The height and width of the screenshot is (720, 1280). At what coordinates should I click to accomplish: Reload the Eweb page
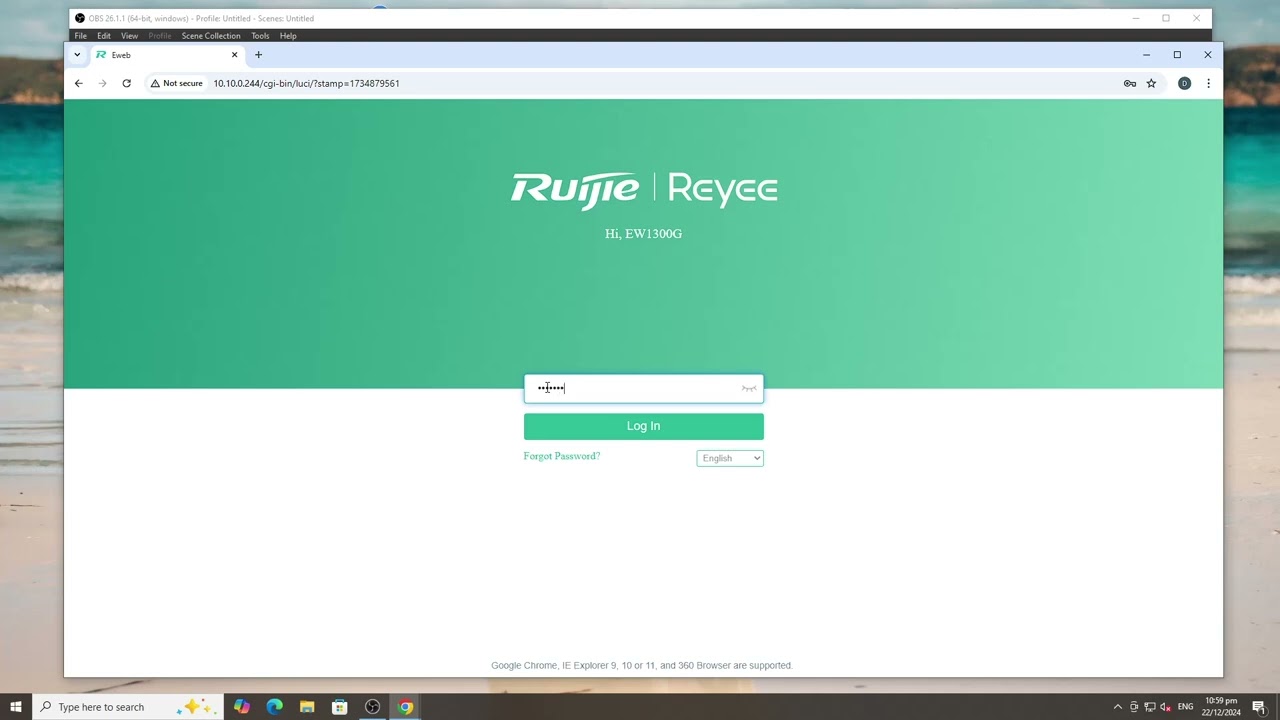point(126,83)
